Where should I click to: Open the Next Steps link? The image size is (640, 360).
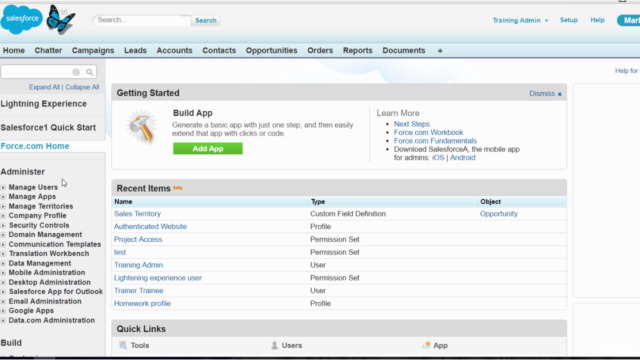click(411, 124)
